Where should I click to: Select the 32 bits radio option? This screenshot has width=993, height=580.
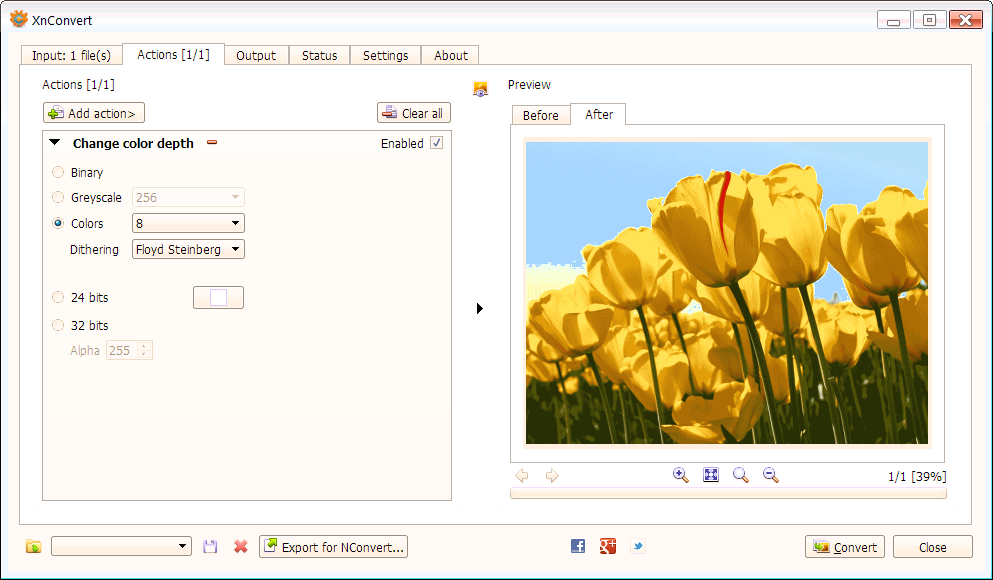58,325
